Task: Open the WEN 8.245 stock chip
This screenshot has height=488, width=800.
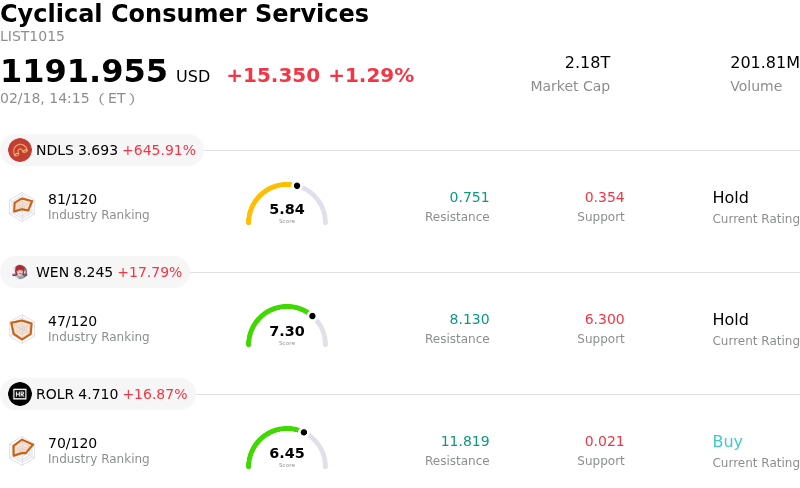Action: tap(96, 272)
